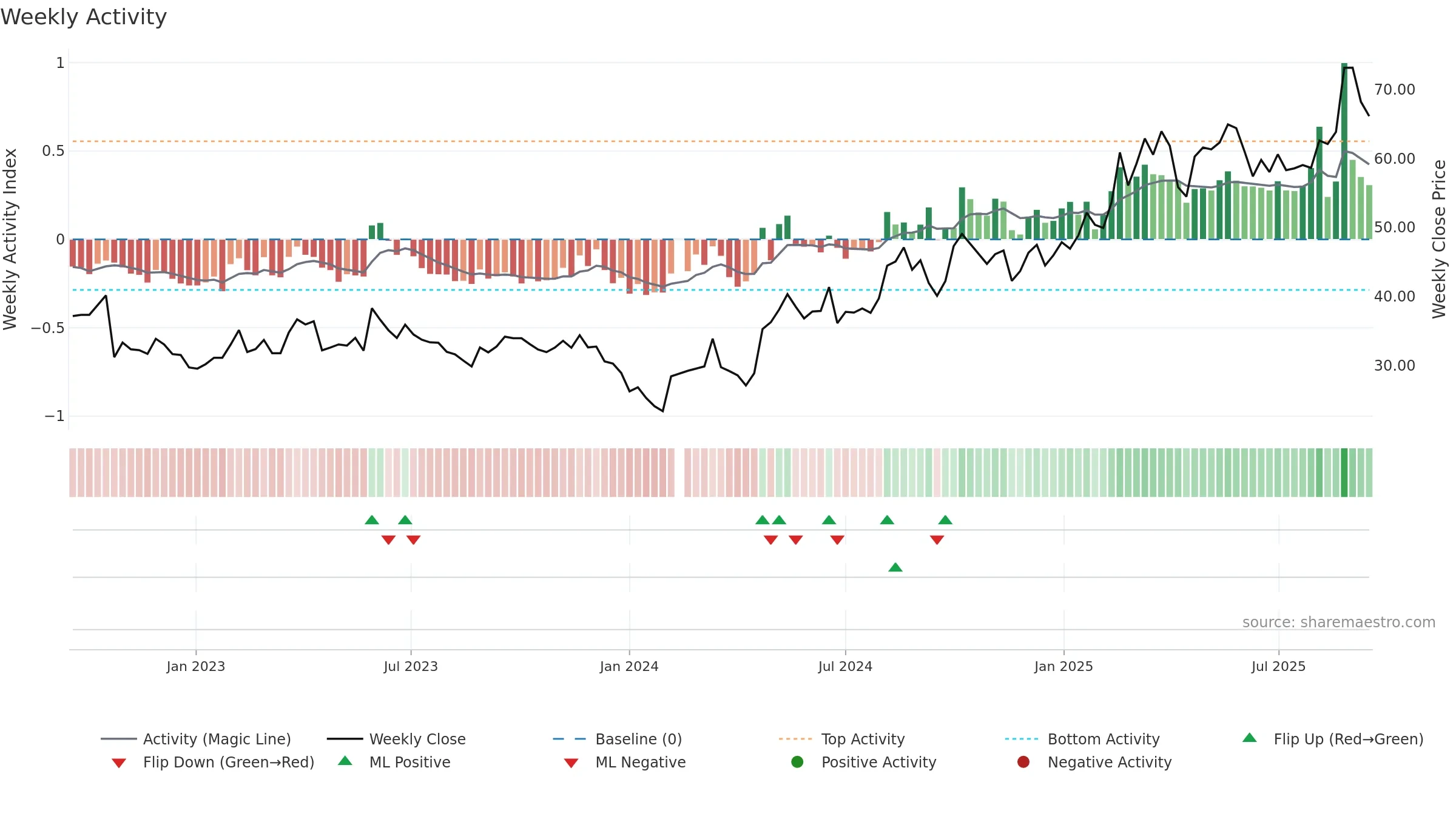Screen dimensions: 1456x819
Task: Click the '0.5' activity index tick label
Action: click(x=53, y=151)
